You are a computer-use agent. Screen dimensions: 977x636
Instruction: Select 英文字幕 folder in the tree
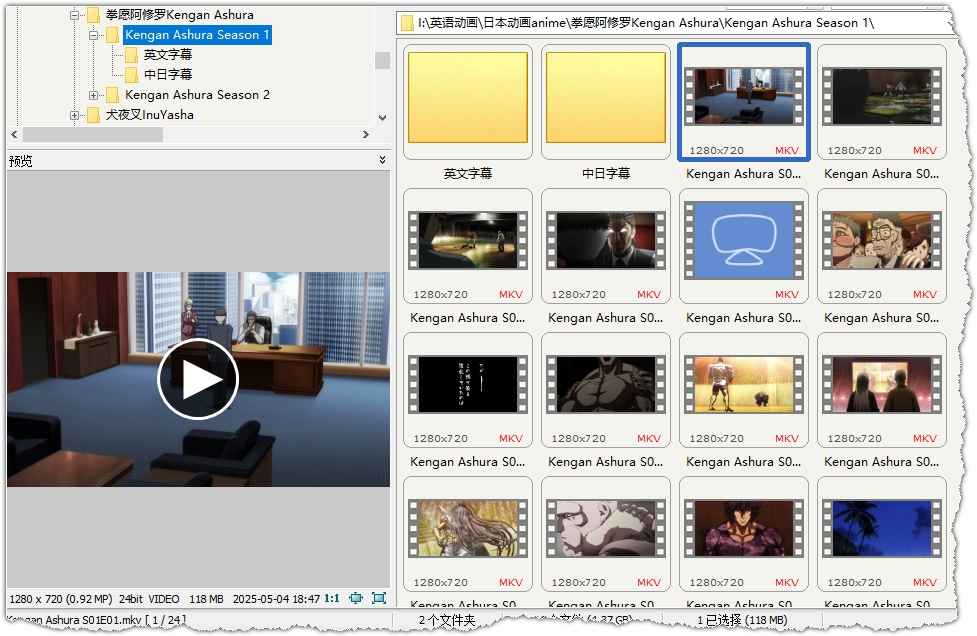click(167, 55)
